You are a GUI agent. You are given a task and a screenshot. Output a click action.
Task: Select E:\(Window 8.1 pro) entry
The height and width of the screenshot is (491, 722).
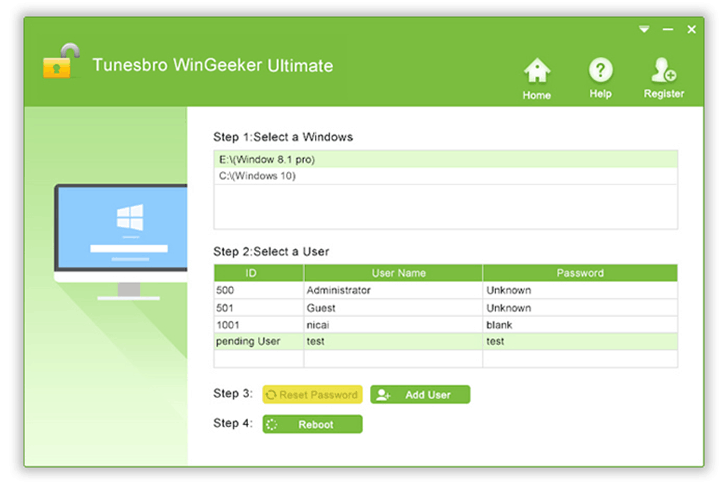coord(445,159)
